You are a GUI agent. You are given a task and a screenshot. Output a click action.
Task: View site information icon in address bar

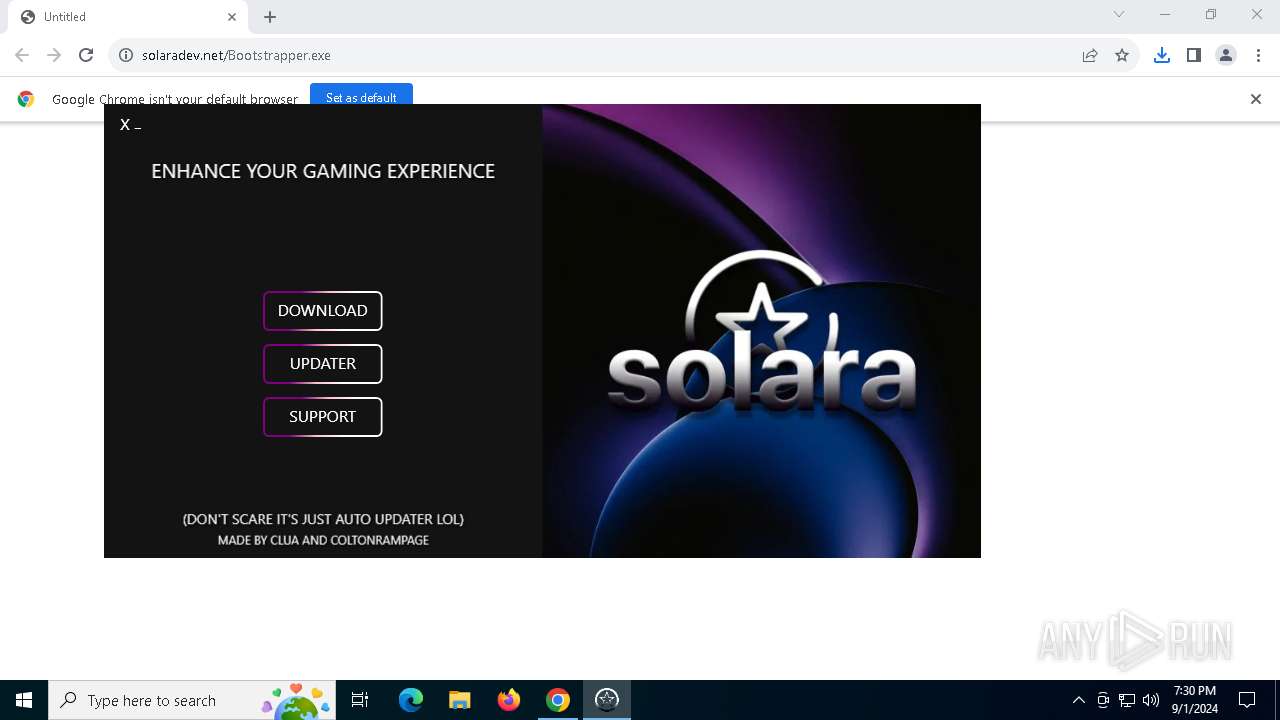pos(126,55)
